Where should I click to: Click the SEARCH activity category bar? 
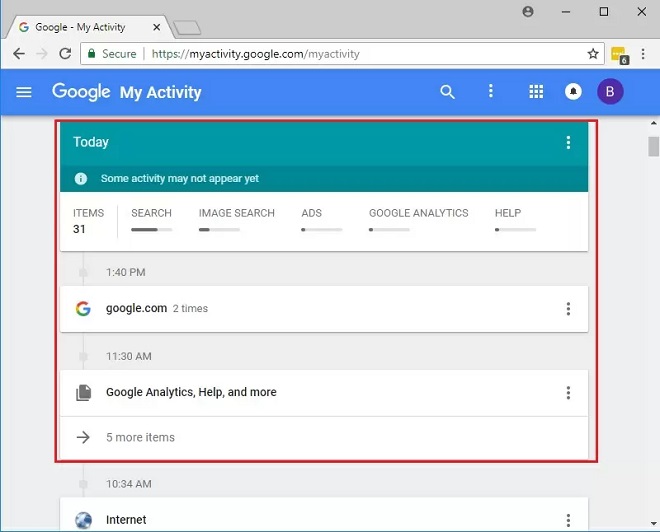point(151,220)
